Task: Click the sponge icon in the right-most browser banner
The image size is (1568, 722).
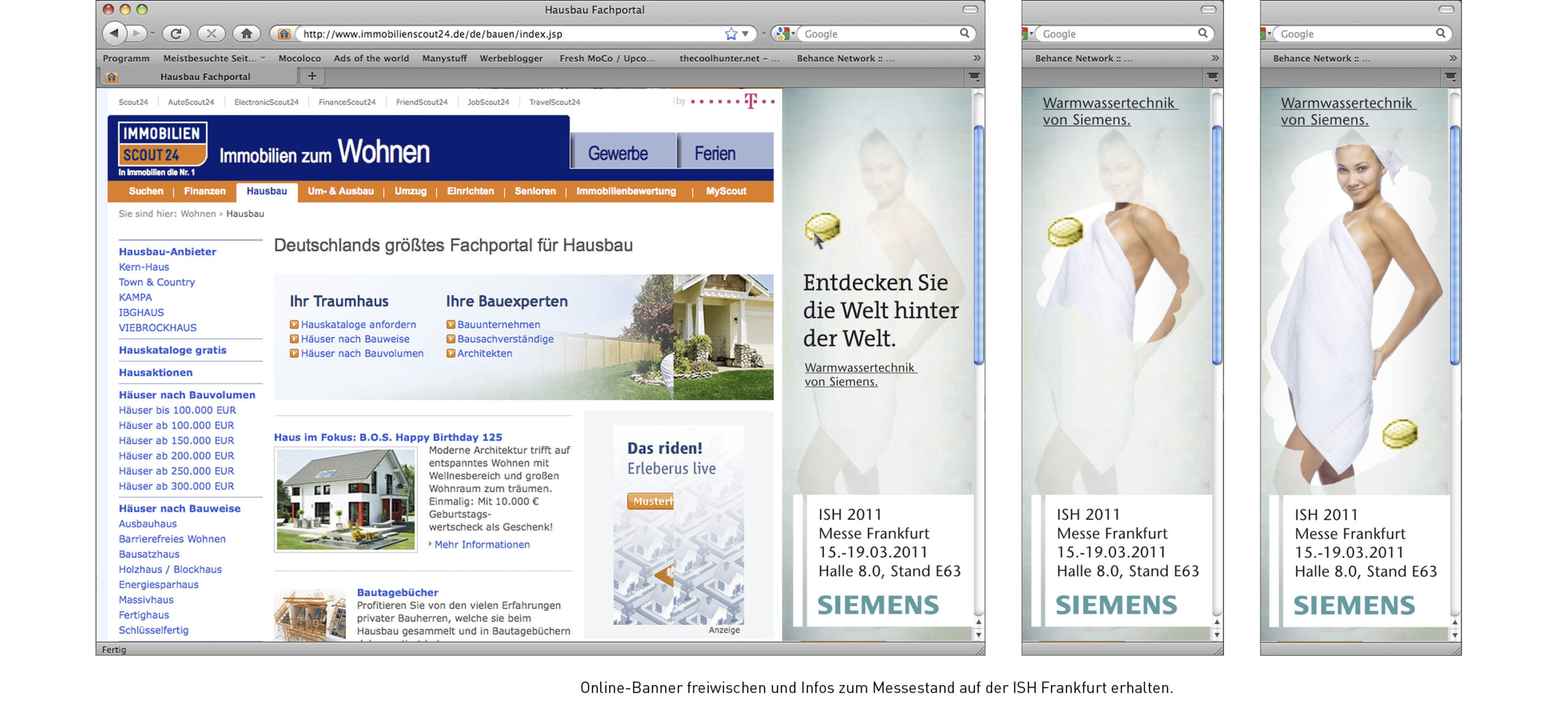Action: [x=1400, y=433]
